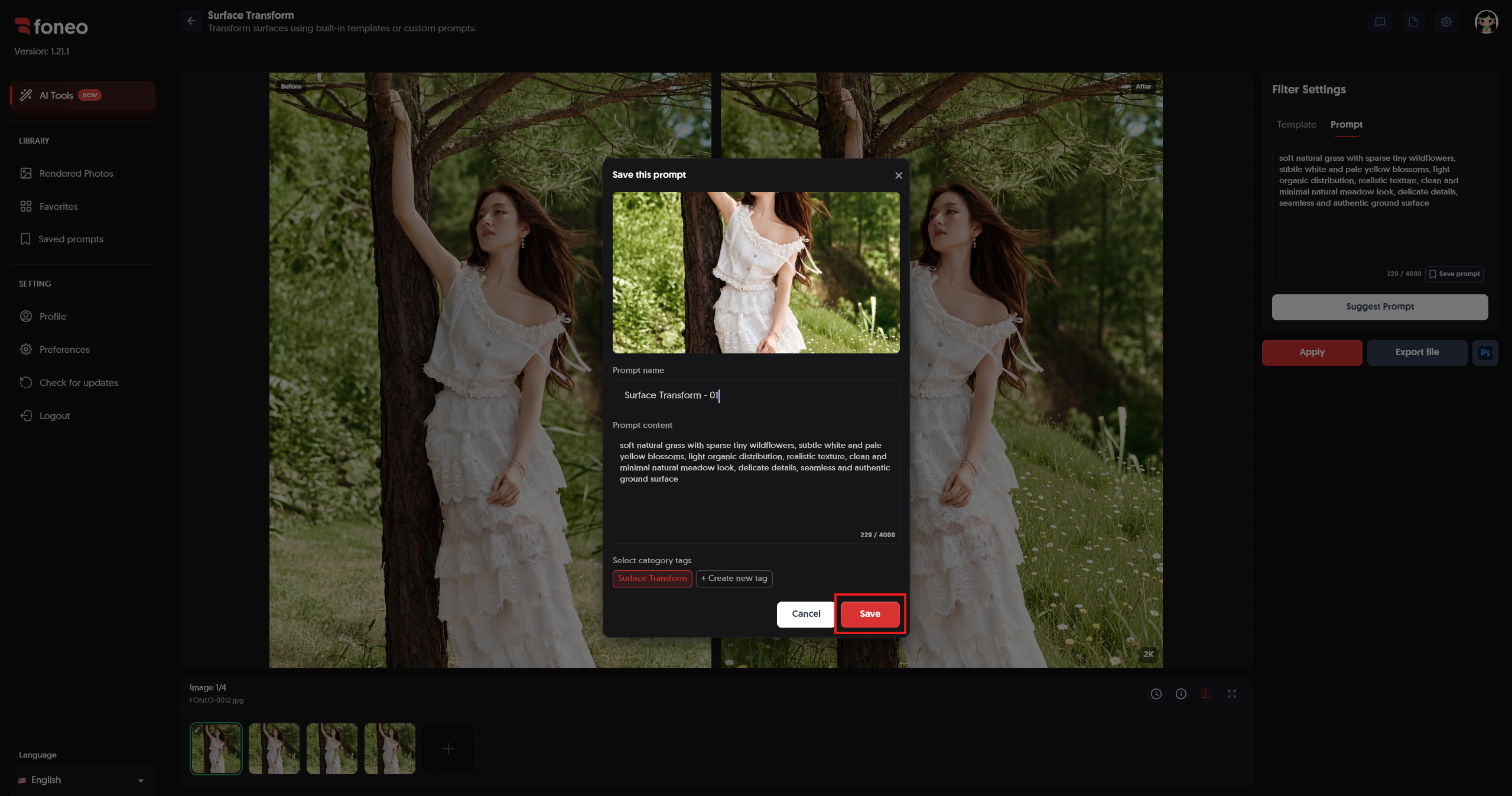Click the back arrow next to Surface Transform

191,21
